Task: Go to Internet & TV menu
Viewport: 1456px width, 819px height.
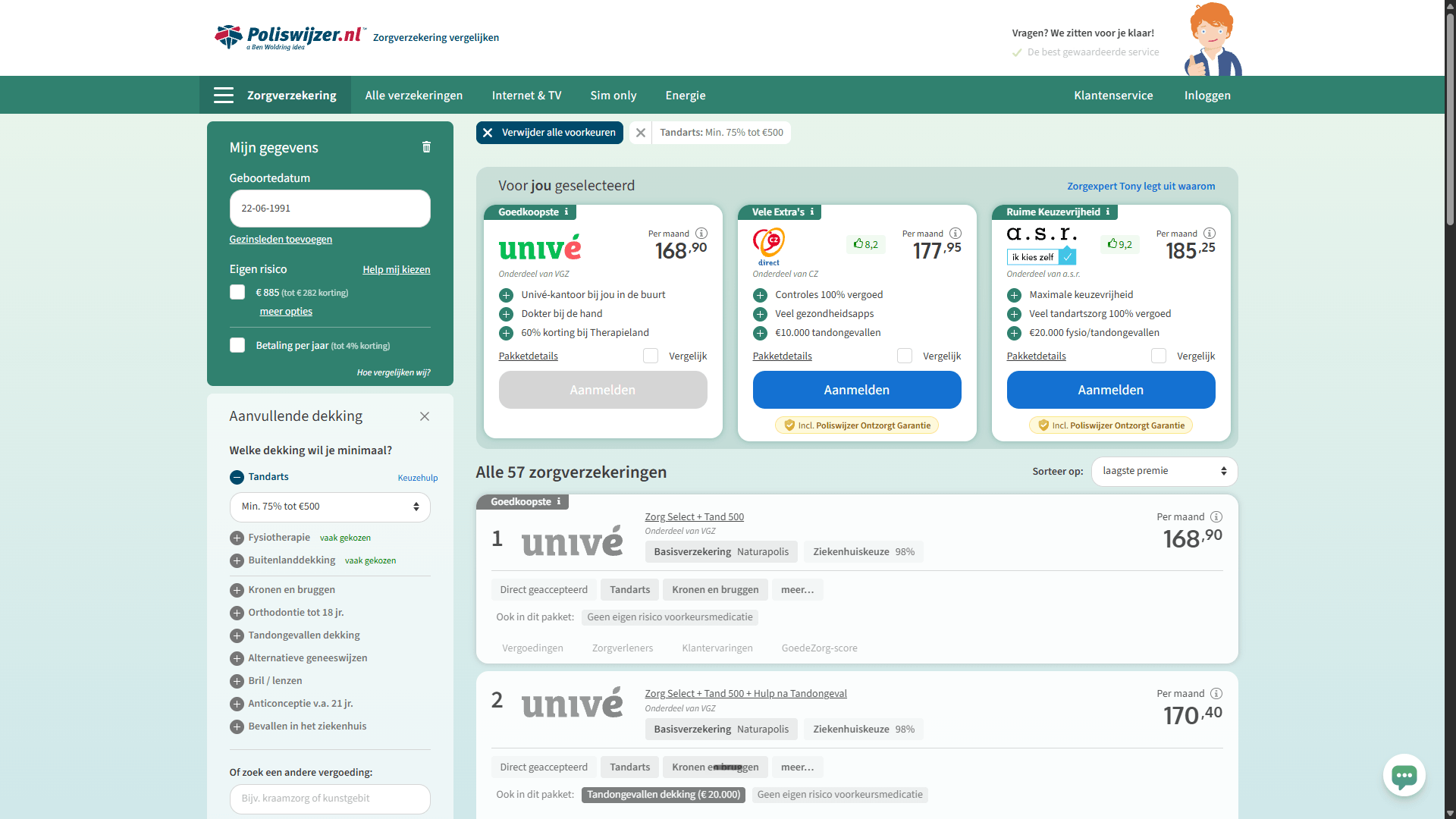Action: tap(526, 96)
